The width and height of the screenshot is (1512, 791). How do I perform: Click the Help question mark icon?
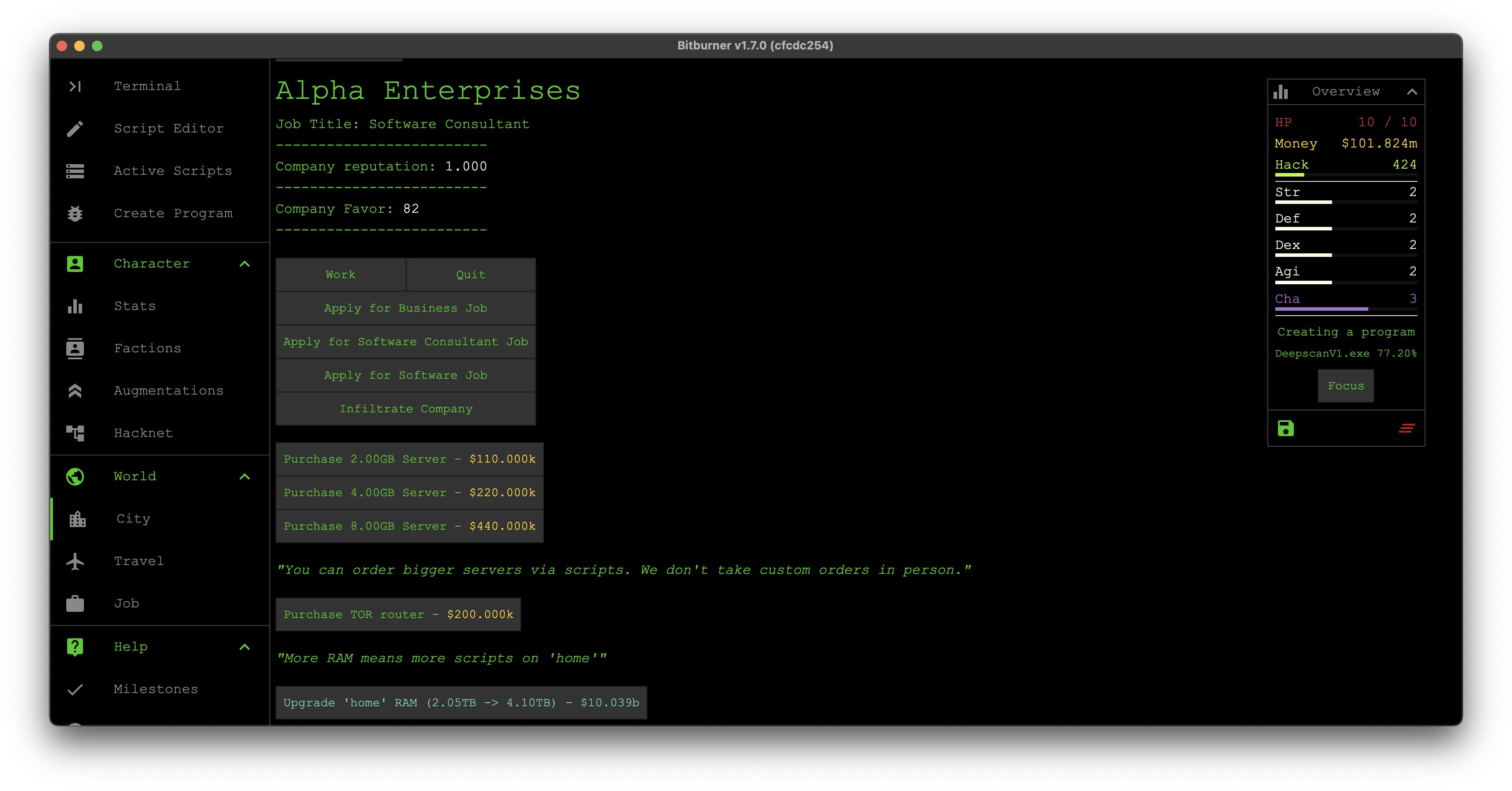pos(75,647)
